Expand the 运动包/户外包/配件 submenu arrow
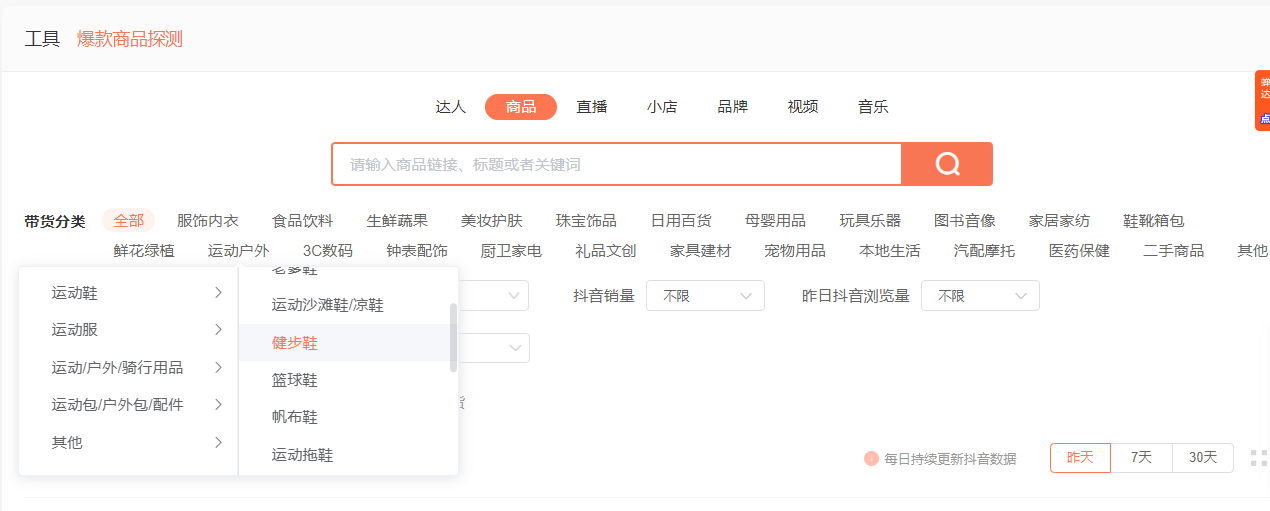The height and width of the screenshot is (511, 1270). click(218, 404)
